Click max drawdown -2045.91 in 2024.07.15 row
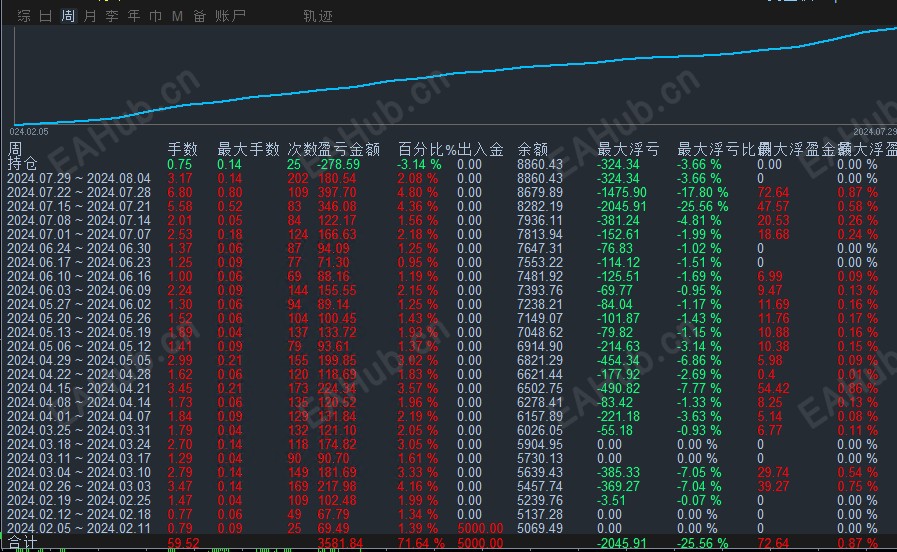 pyautogui.click(x=622, y=206)
